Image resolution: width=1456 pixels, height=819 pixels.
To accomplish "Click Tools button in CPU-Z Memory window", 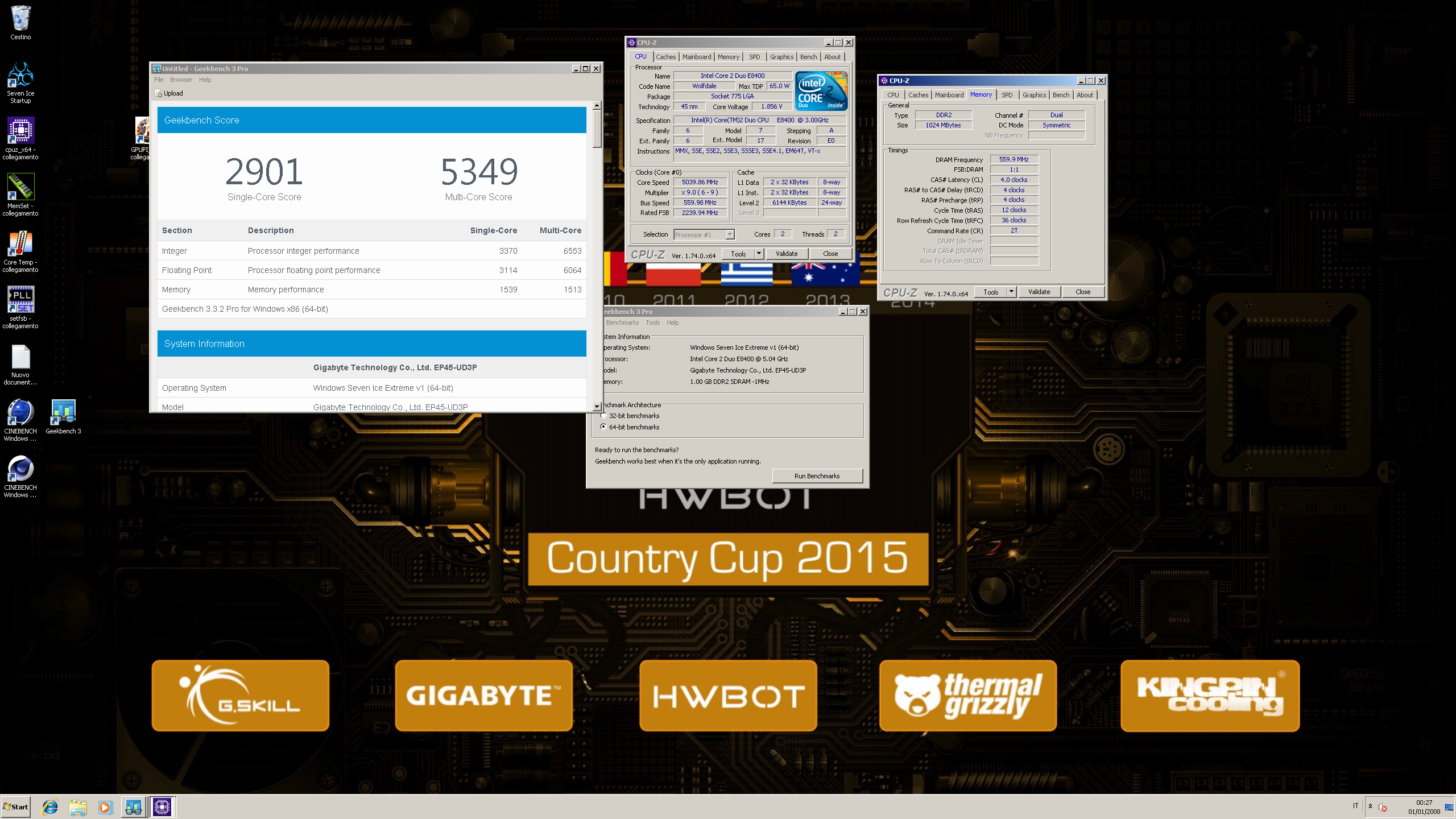I will pos(991,292).
